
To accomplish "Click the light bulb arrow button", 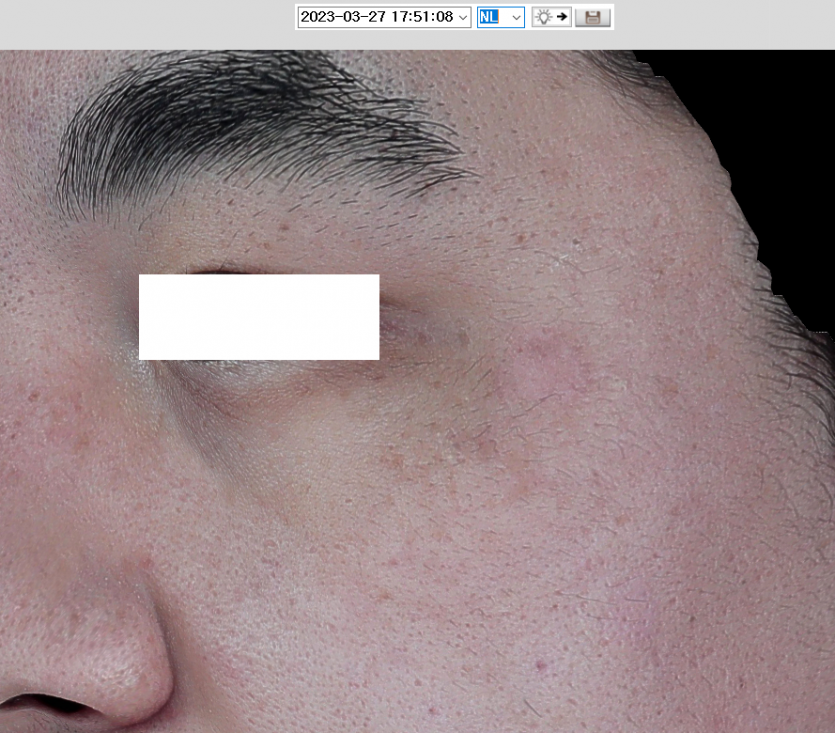I will pos(552,17).
